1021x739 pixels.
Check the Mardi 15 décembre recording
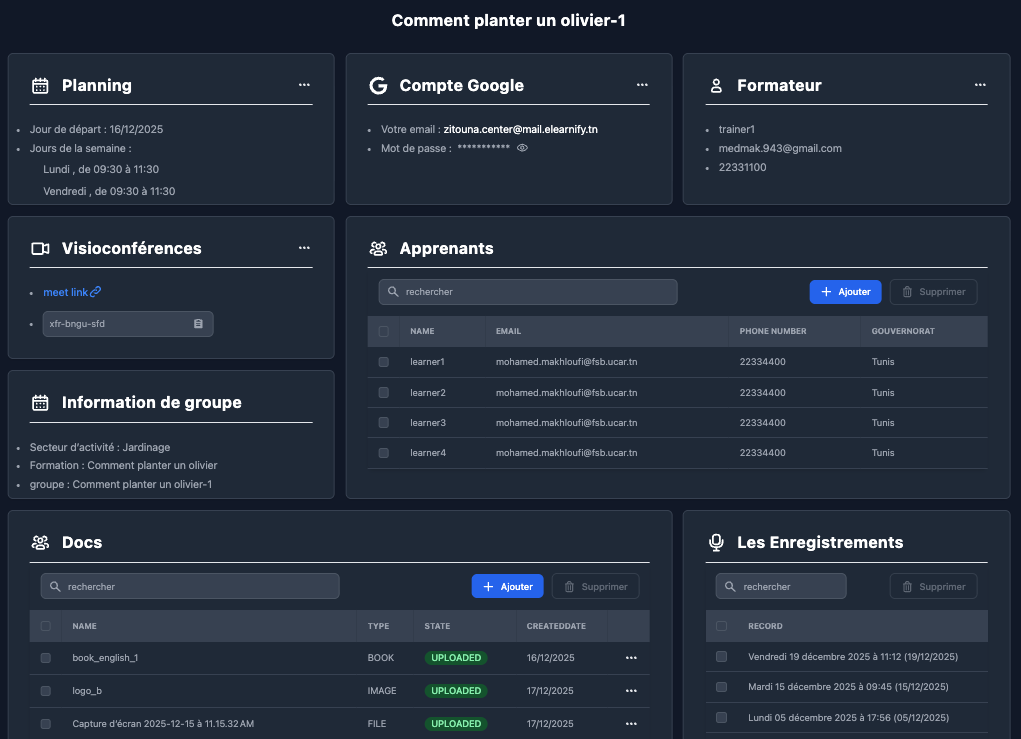point(721,687)
